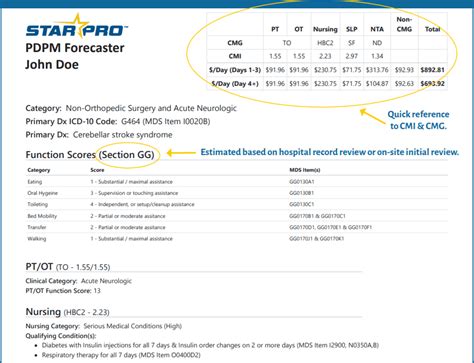Viewport: 474px width, 363px height.
Task: Select the "Respiratory therapy for all 7 days" bullet
Action: coord(121,355)
